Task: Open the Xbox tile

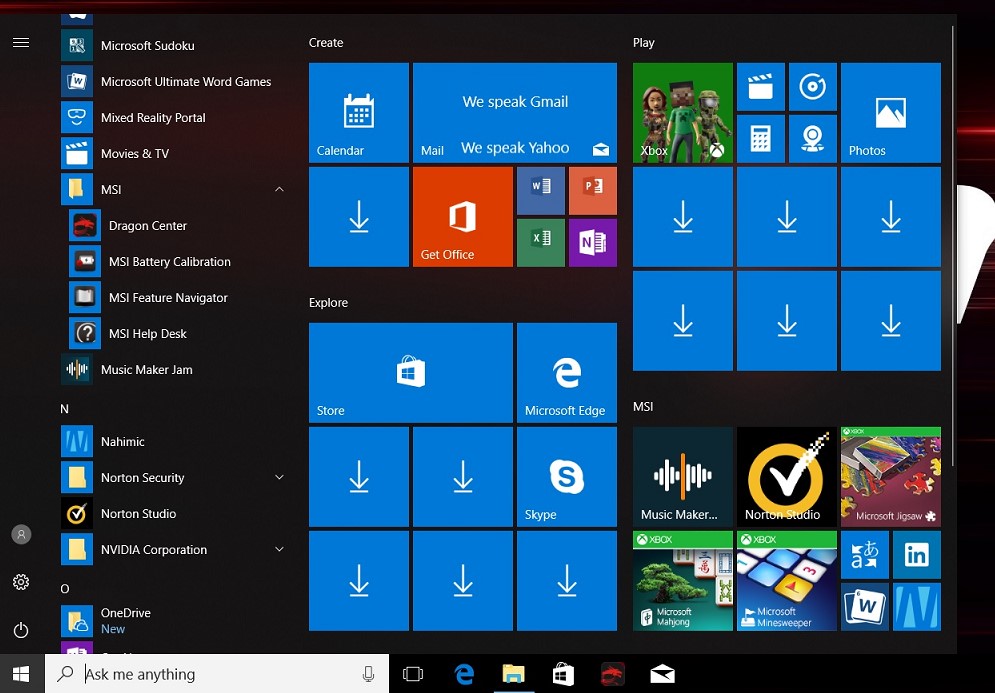Action: (682, 112)
